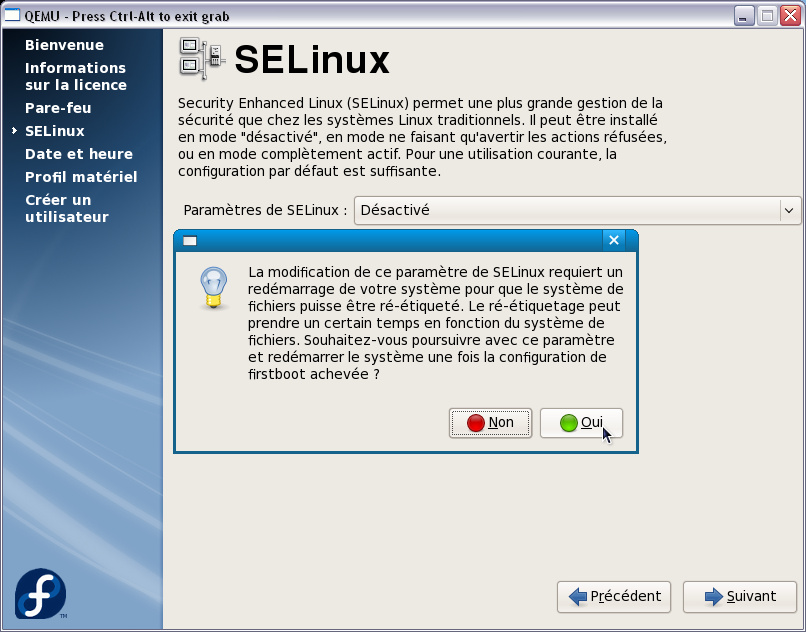Click the Security Enhanced Linux description paragraph

[x=422, y=137]
